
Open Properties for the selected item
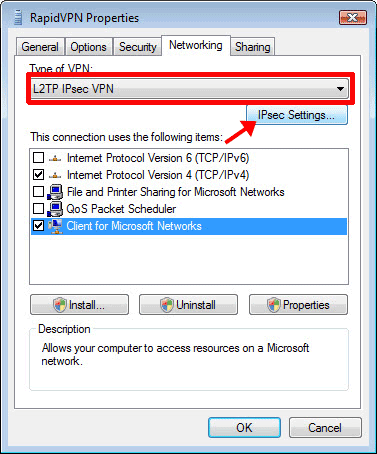298,305
